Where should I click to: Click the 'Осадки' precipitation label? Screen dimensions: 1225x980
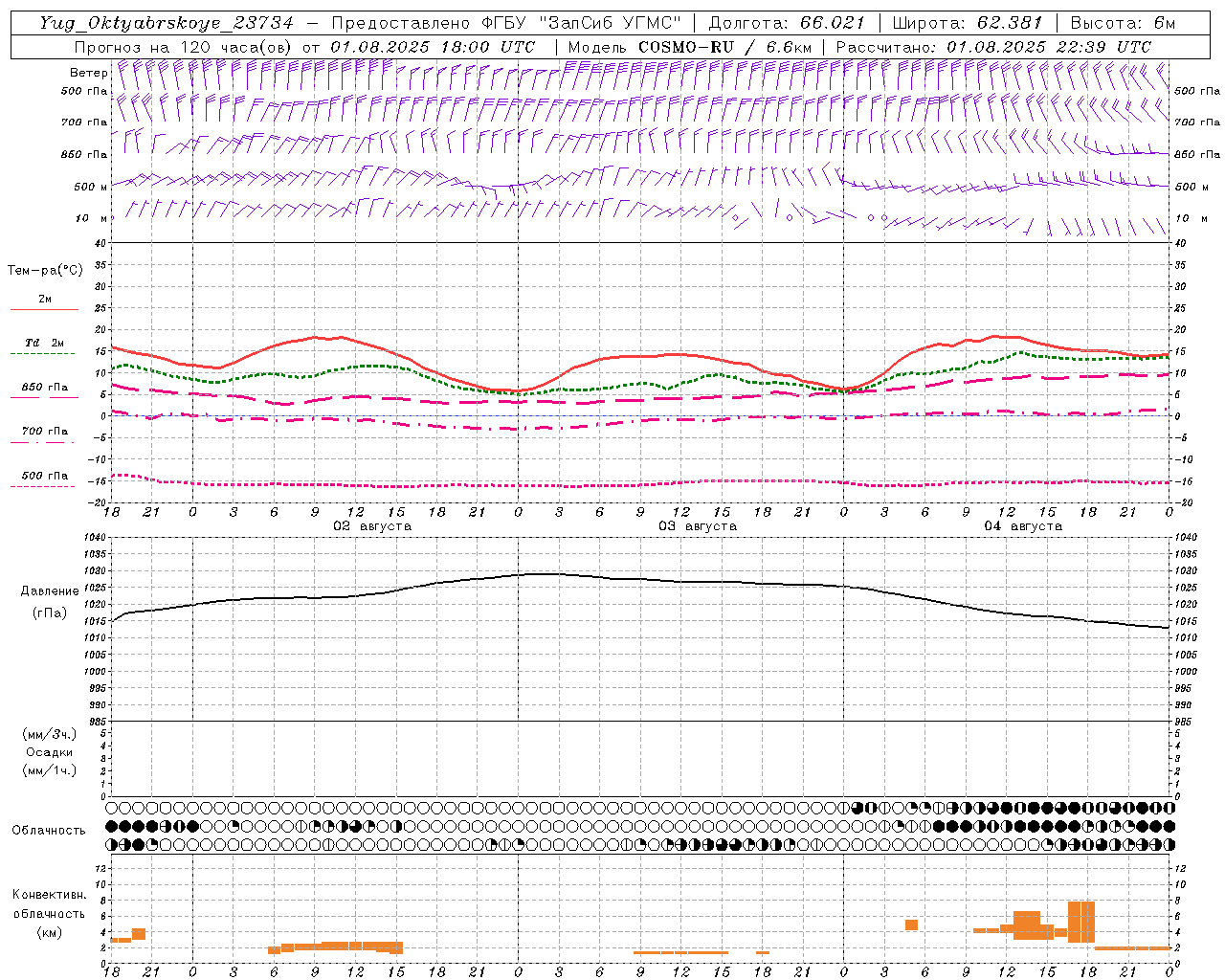[x=50, y=752]
